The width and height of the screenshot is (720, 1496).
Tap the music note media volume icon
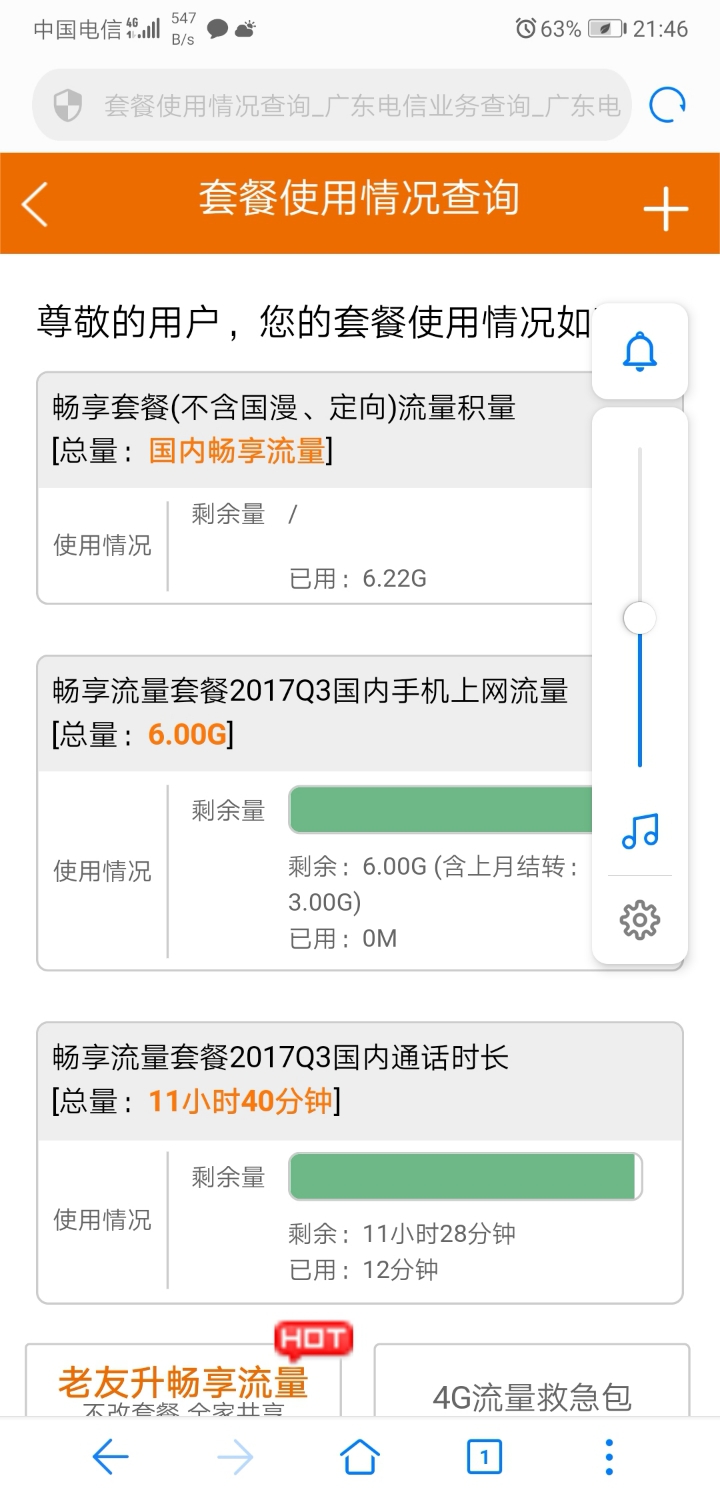(640, 830)
